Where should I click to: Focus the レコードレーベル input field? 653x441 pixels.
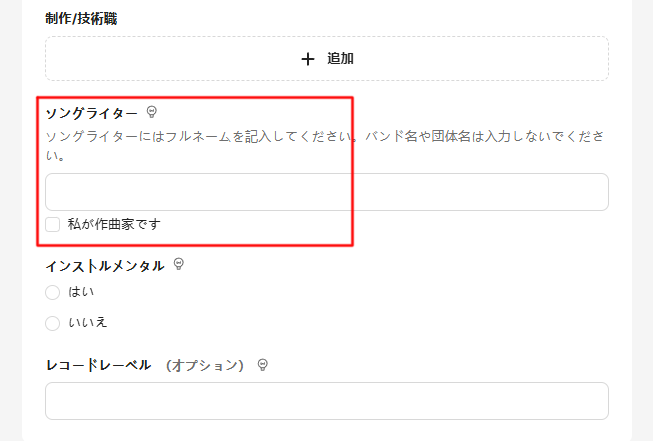coord(327,401)
